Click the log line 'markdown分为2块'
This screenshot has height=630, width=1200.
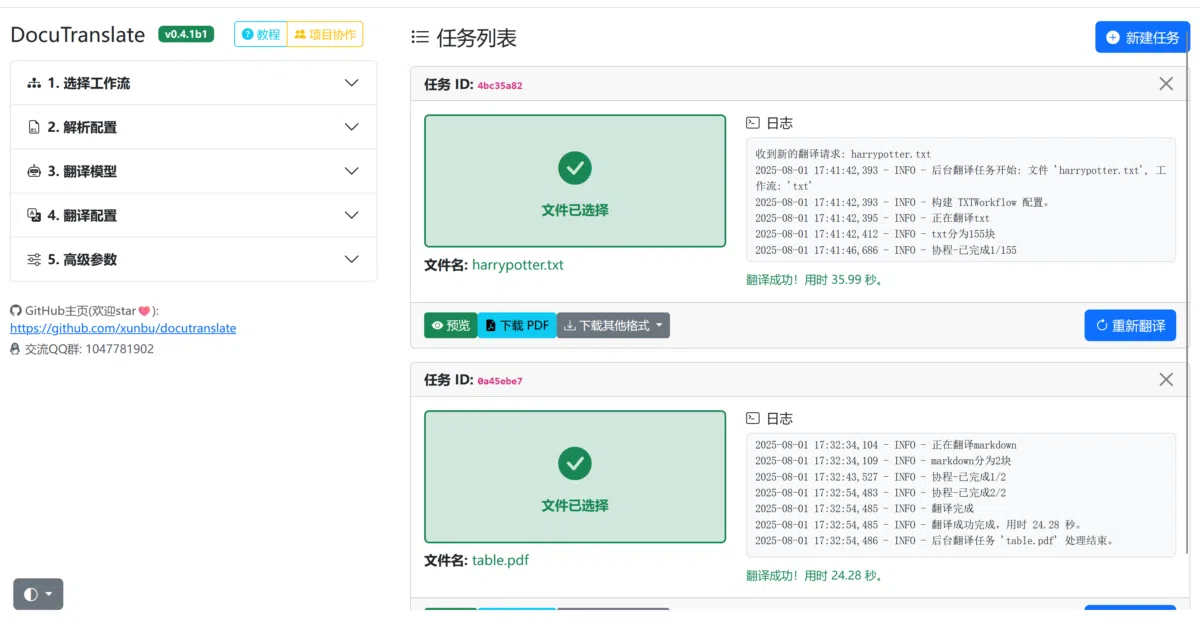coord(973,461)
